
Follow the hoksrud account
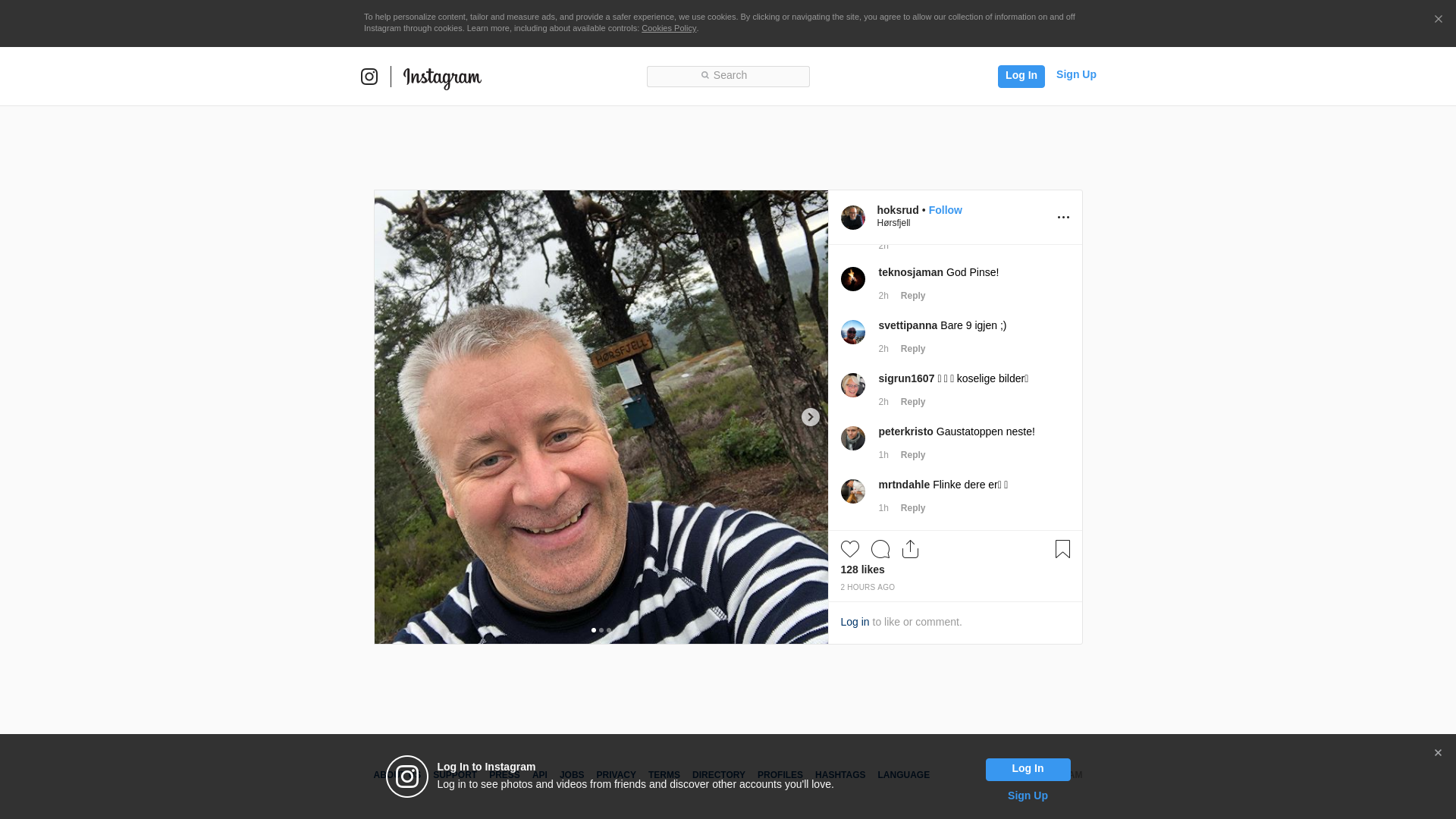945,210
